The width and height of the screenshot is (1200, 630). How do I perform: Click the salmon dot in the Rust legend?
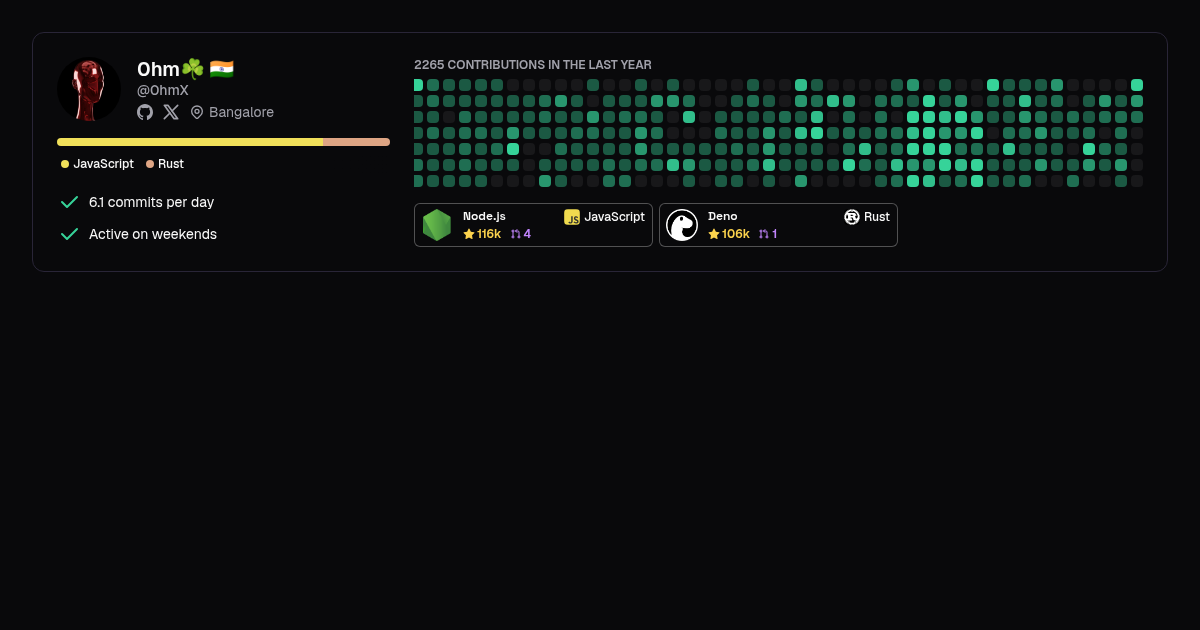point(150,164)
